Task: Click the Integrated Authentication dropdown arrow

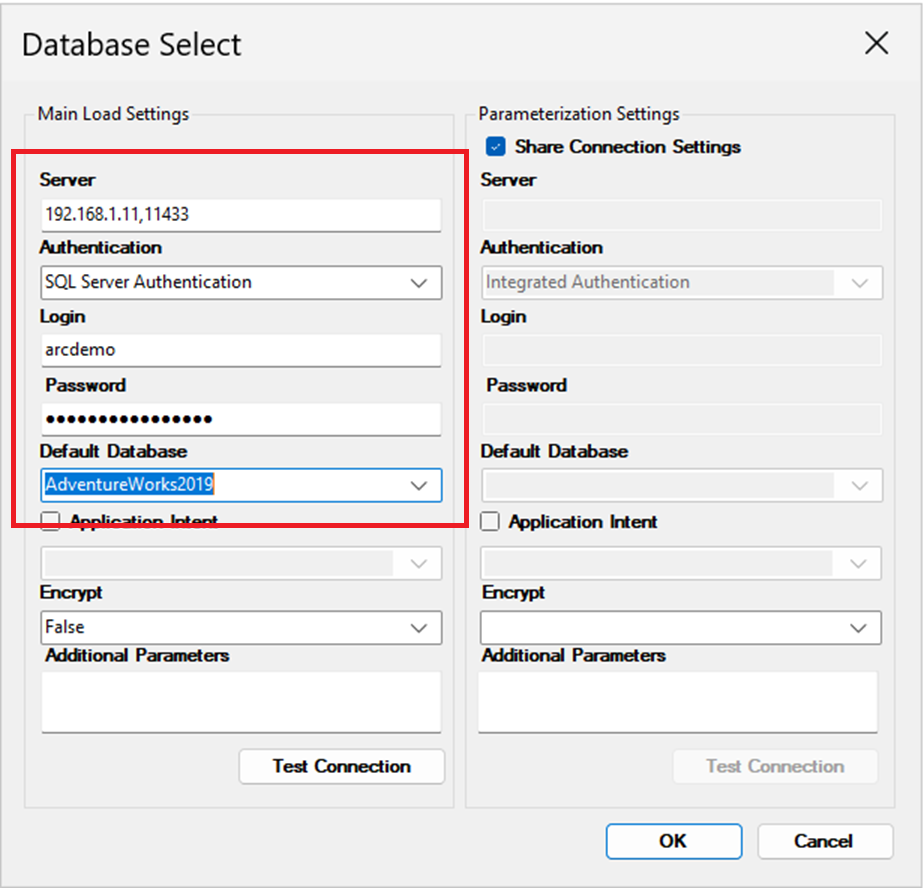Action: tap(860, 283)
